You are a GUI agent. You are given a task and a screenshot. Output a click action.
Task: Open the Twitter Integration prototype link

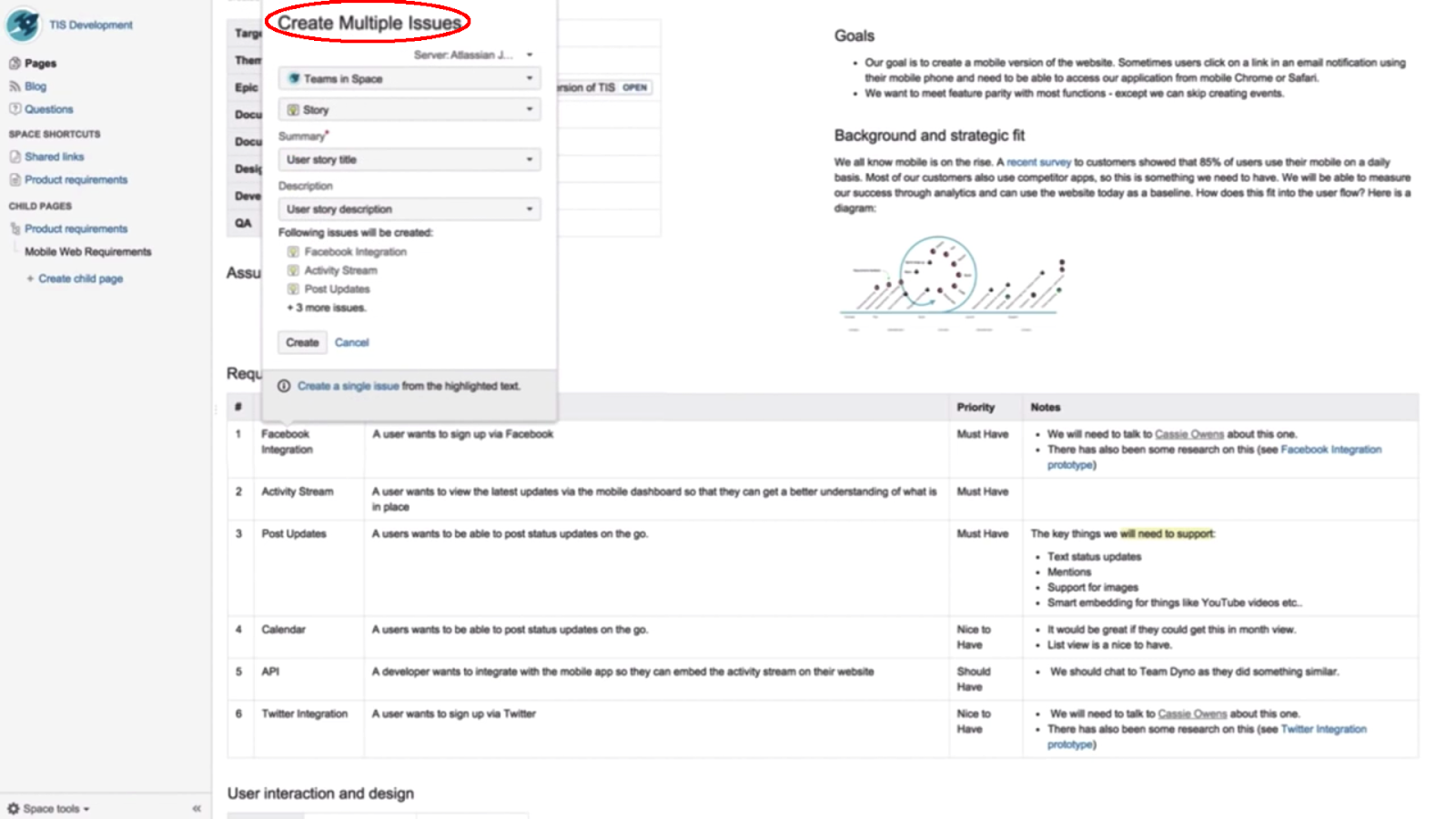[x=1207, y=736]
